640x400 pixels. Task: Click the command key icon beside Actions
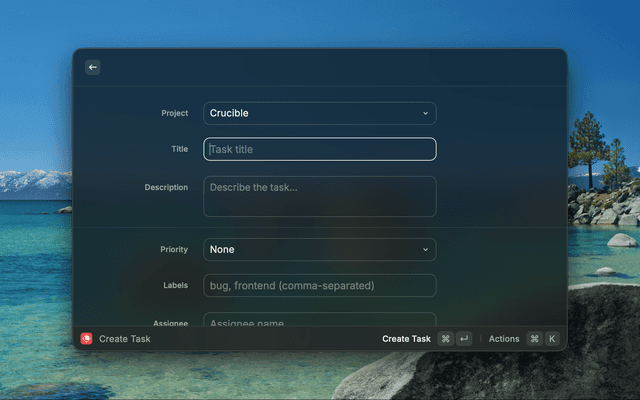click(534, 339)
